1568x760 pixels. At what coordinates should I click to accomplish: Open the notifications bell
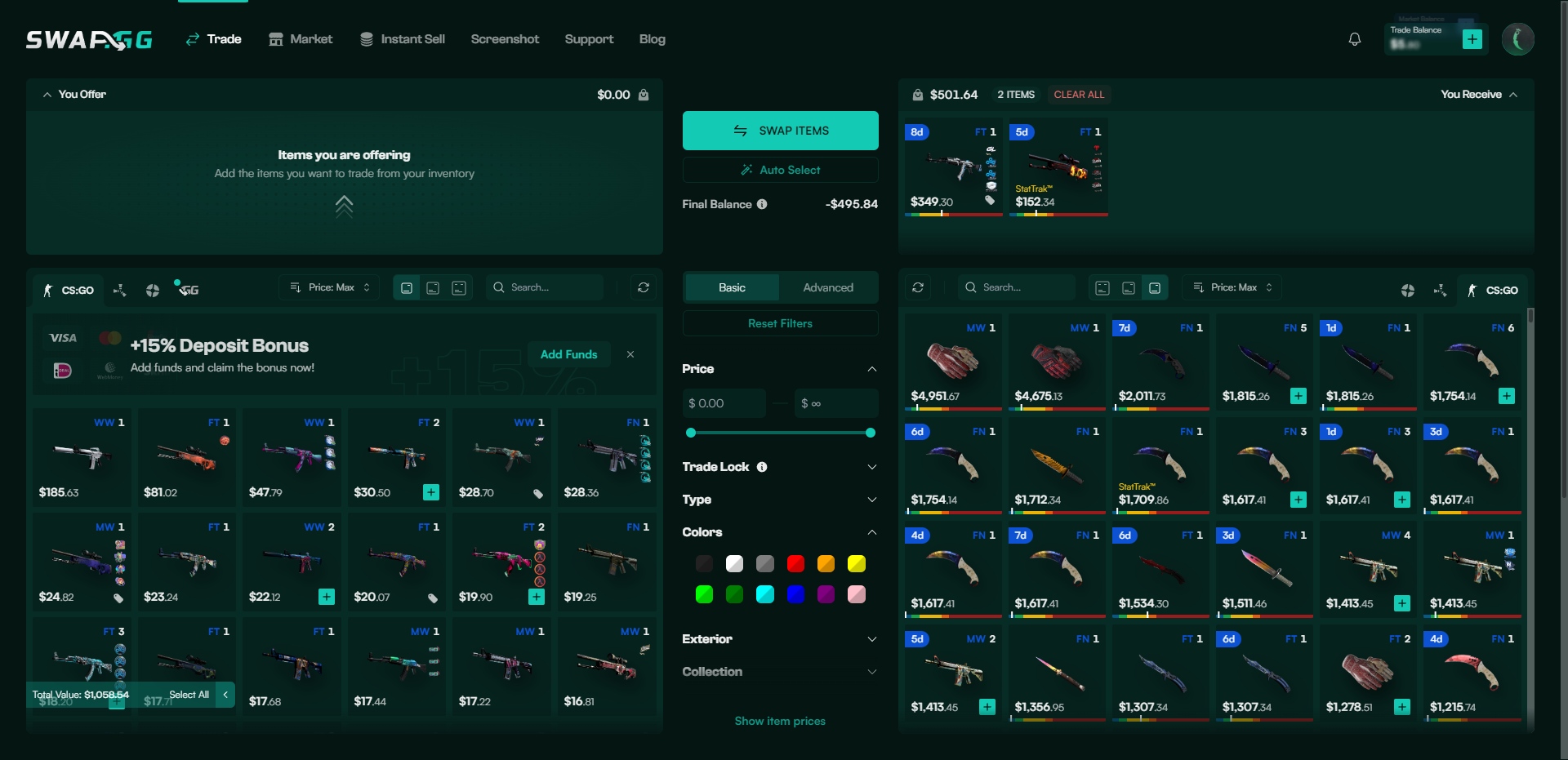1354,39
